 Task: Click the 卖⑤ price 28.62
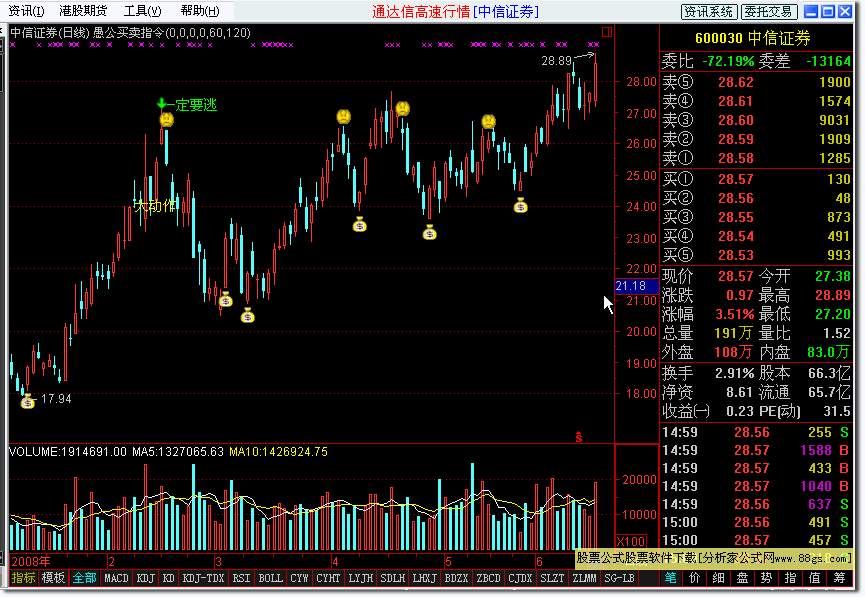tap(735, 82)
